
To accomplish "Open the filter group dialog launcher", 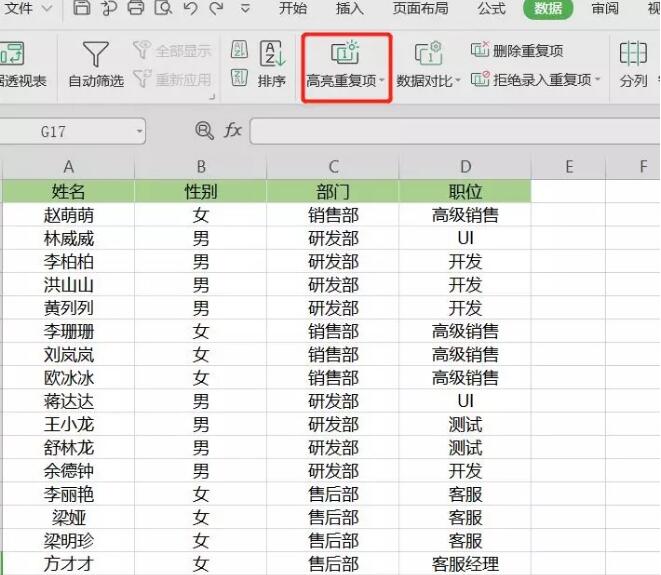I will [212, 97].
